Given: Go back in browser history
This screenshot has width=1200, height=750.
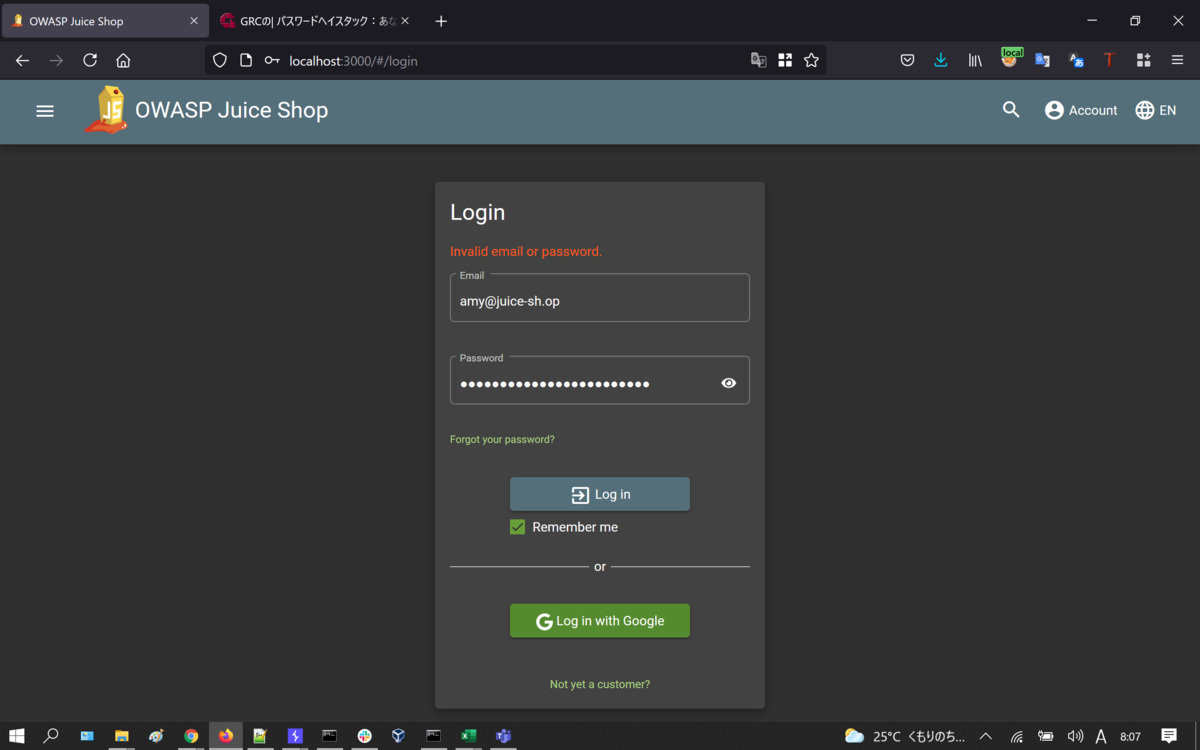Looking at the screenshot, I should [x=22, y=60].
